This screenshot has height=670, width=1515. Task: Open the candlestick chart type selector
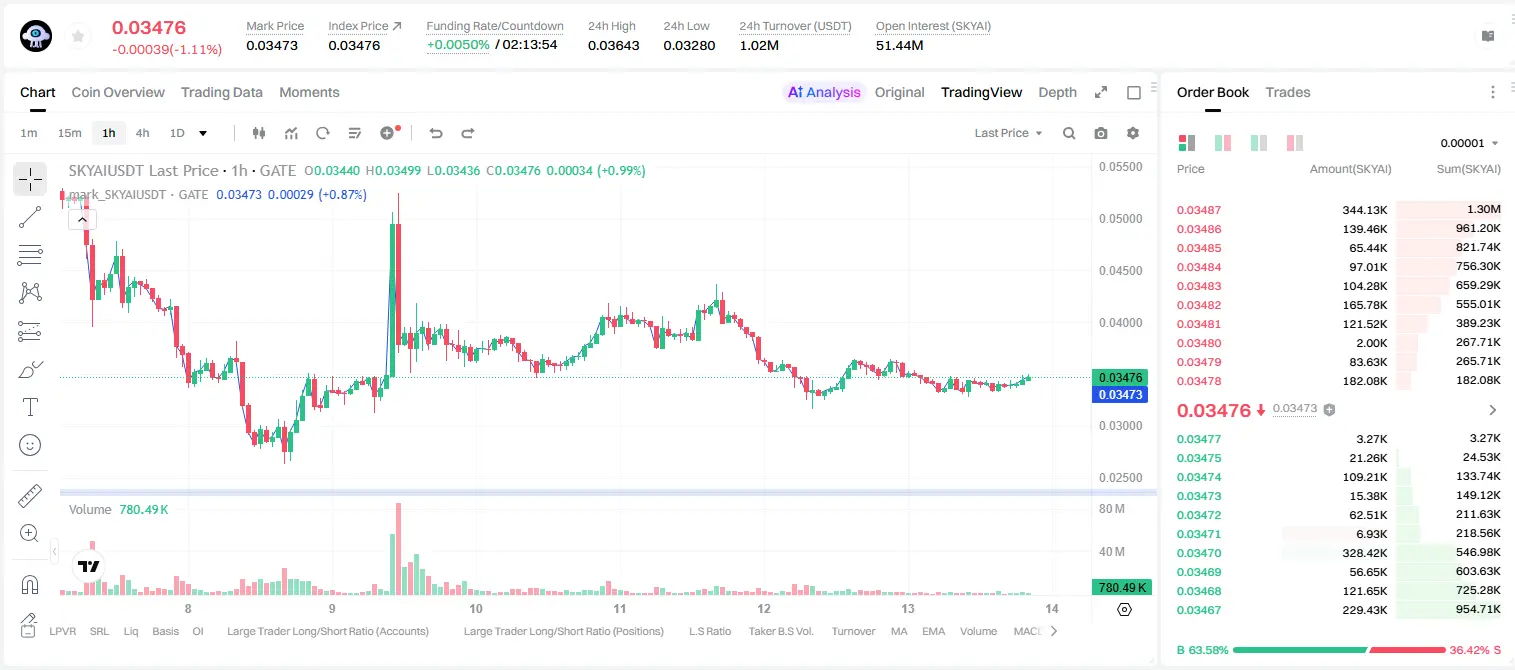coord(259,133)
